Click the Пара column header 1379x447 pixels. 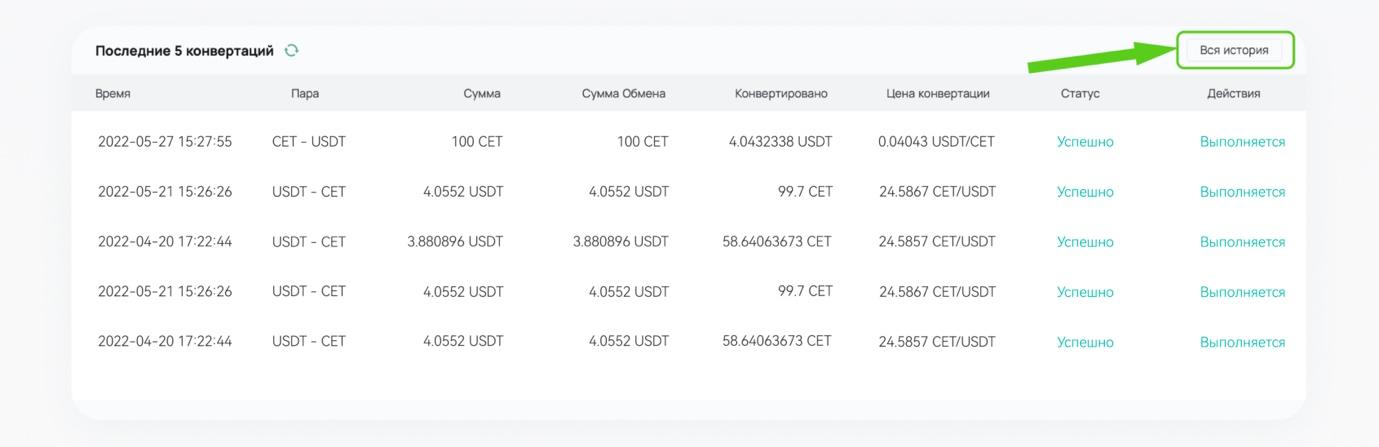(x=305, y=93)
